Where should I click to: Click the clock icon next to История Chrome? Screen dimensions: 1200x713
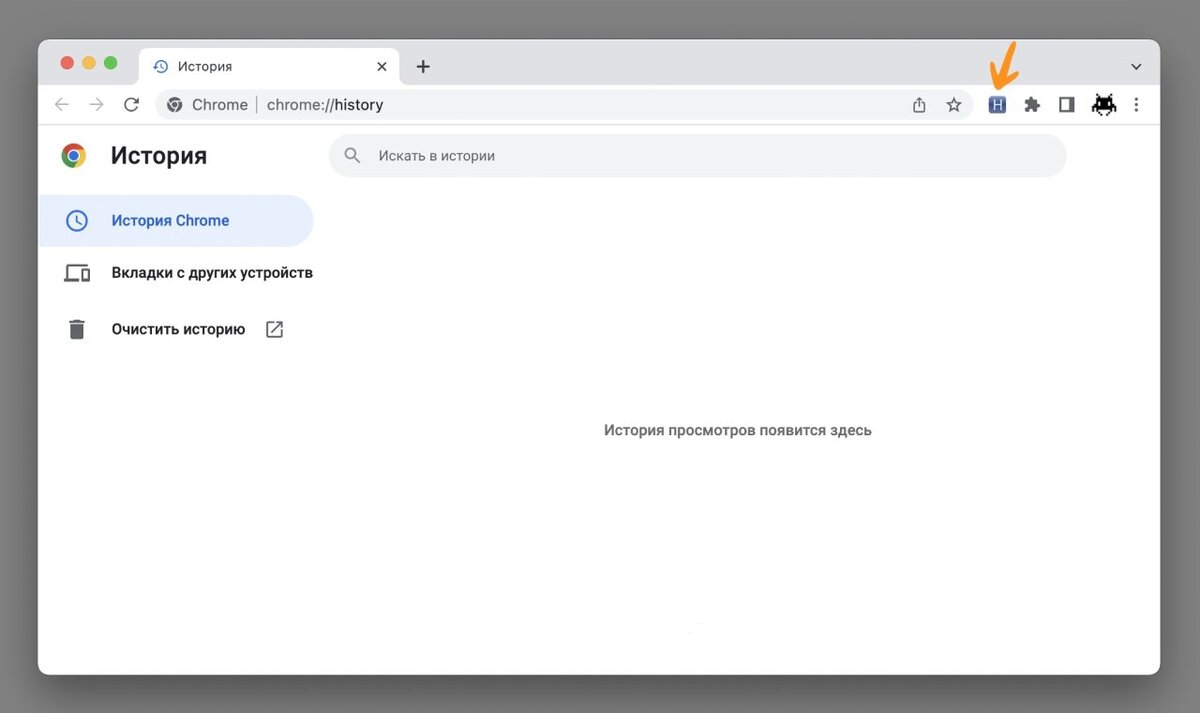pos(77,220)
